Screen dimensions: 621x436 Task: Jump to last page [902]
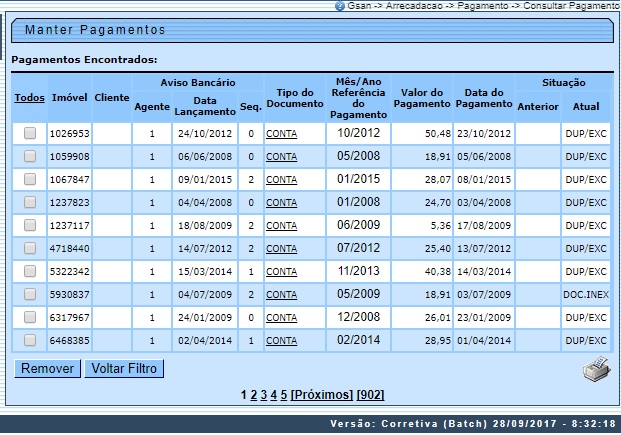[x=370, y=395]
